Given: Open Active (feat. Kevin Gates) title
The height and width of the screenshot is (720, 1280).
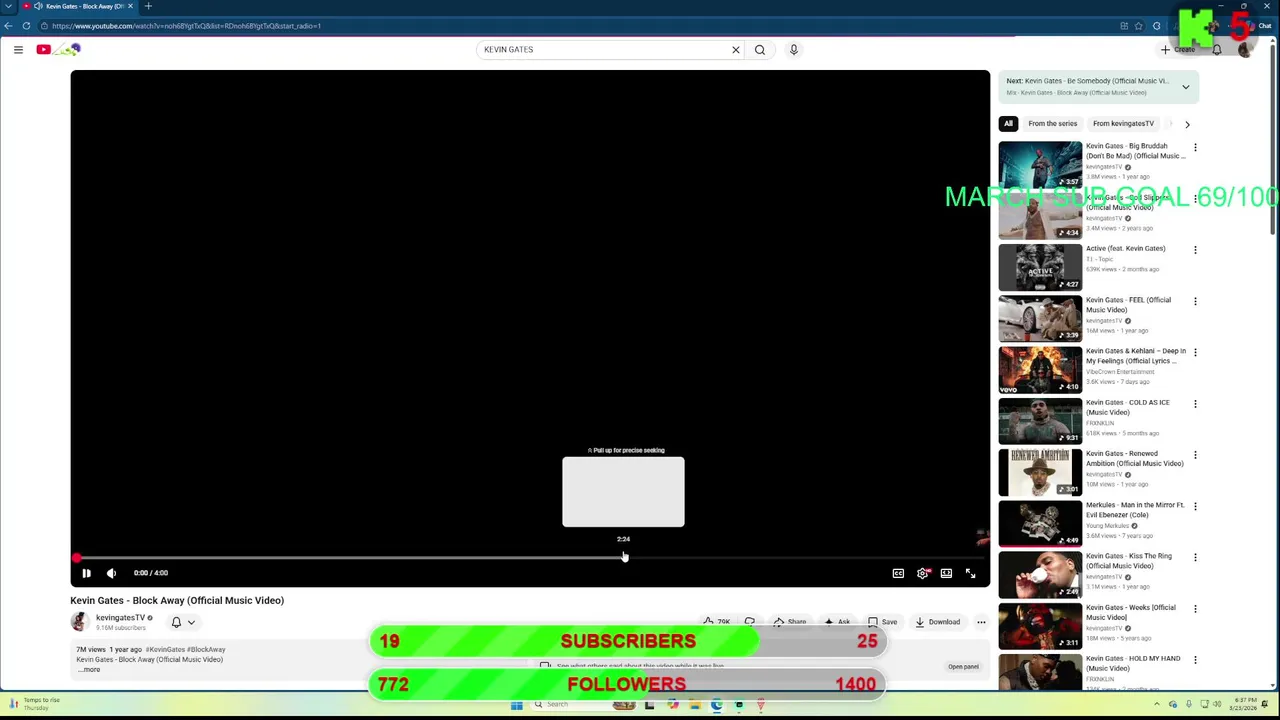Looking at the screenshot, I should 1126,249.
